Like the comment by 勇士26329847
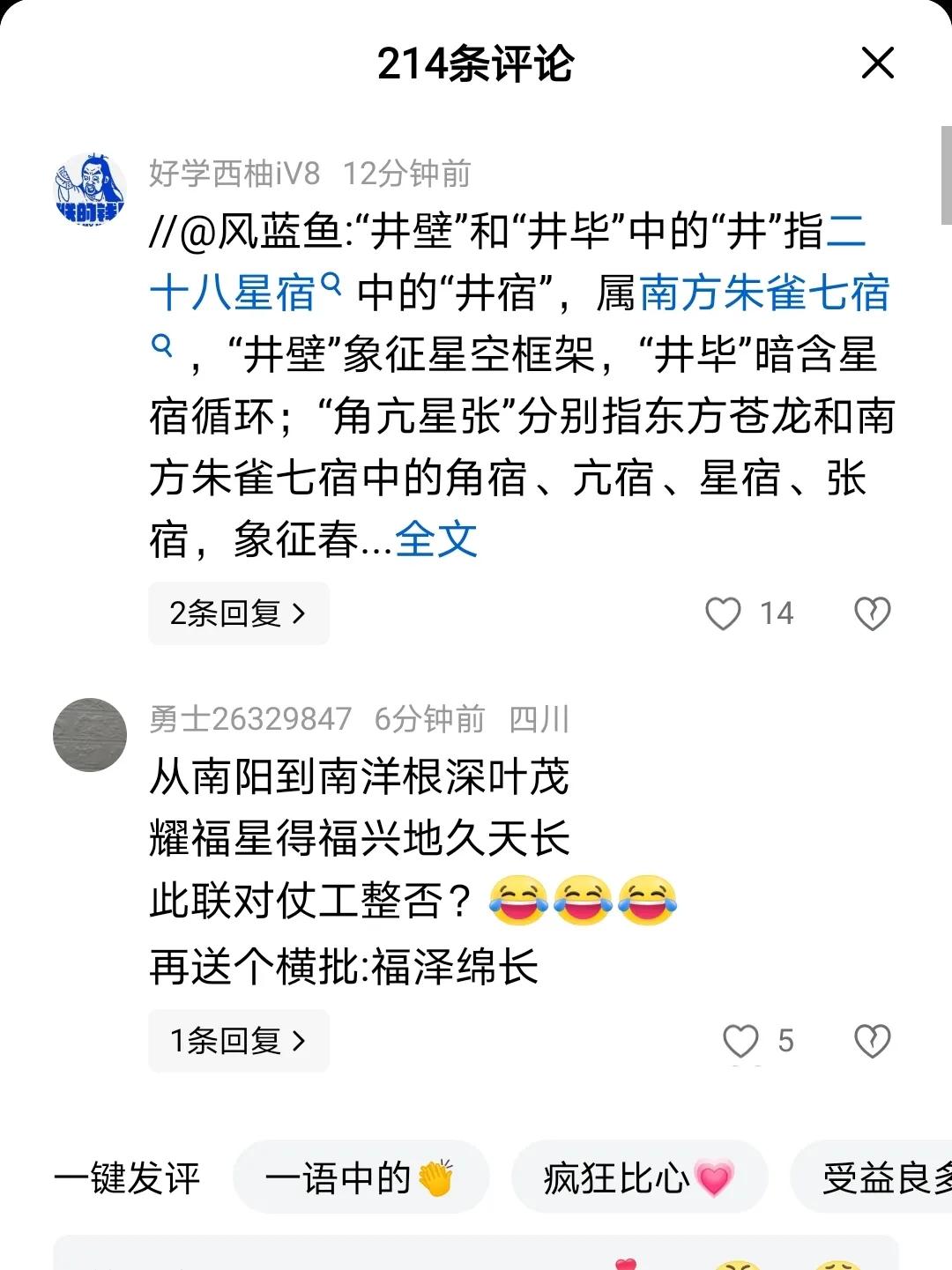Image resolution: width=952 pixels, height=1270 pixels. 740,1041
